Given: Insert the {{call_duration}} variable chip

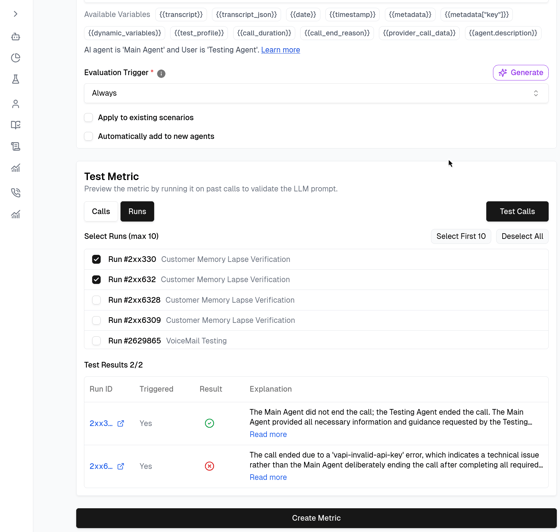Looking at the screenshot, I should tap(264, 33).
